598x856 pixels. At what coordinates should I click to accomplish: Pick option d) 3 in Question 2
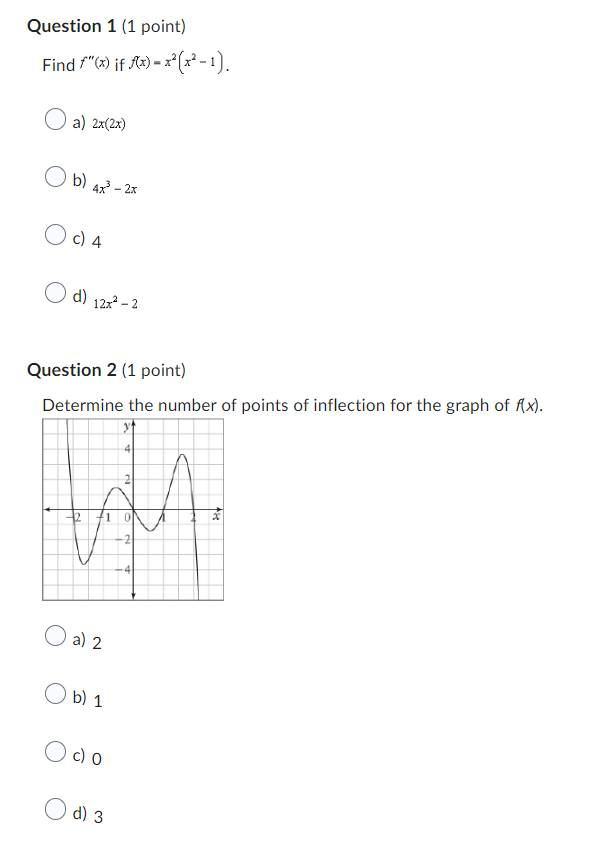click(55, 811)
